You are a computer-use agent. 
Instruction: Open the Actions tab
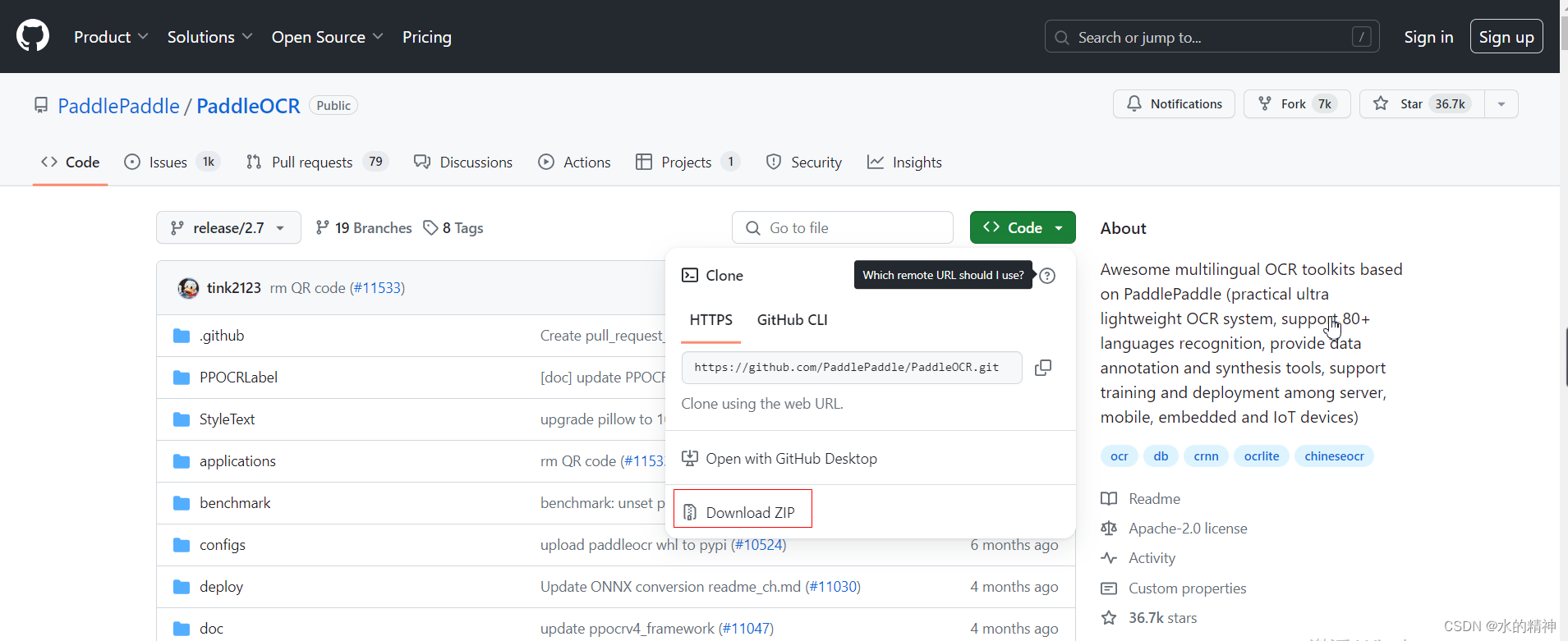(574, 162)
